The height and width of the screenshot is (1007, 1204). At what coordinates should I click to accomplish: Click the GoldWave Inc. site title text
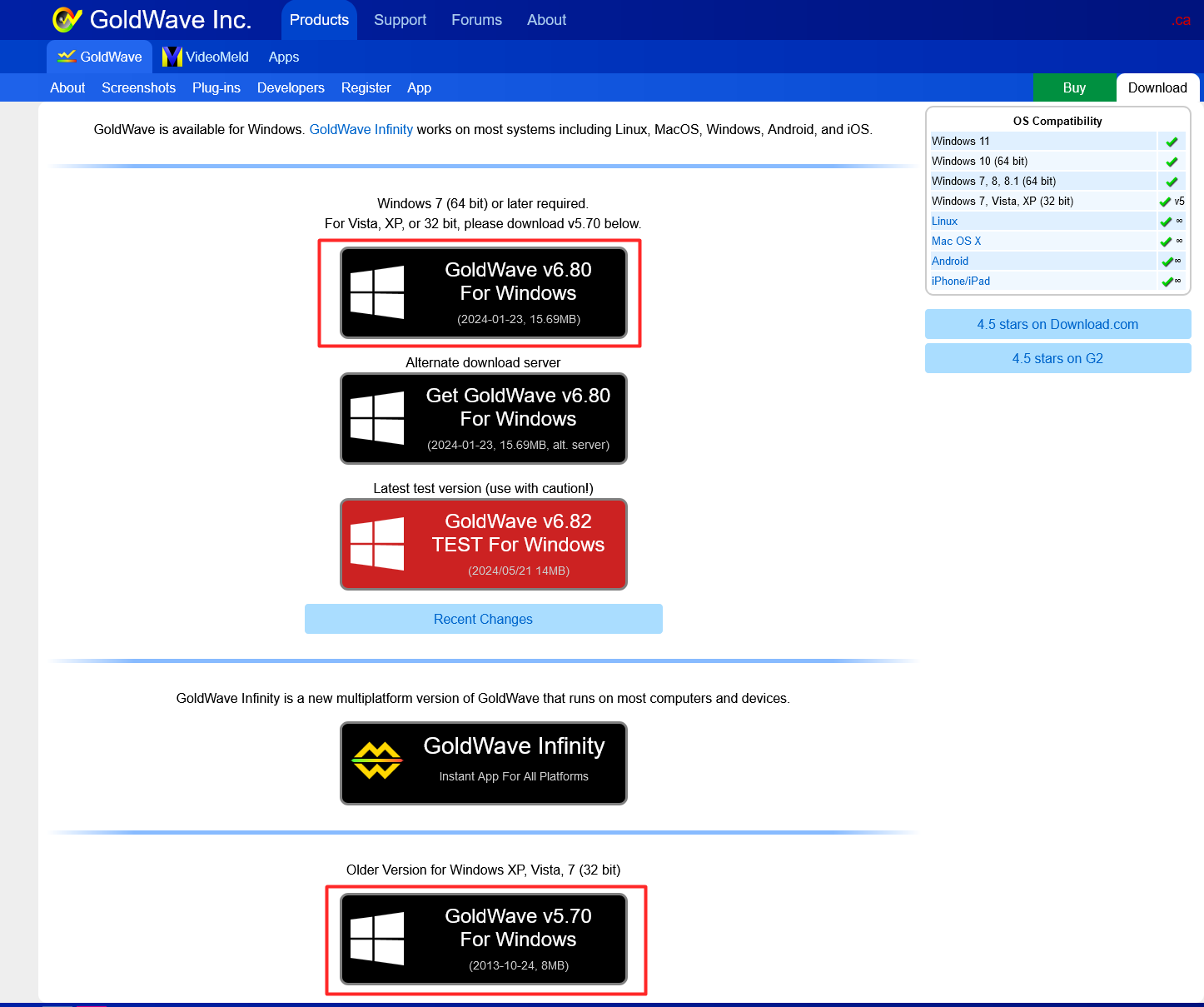(x=171, y=19)
